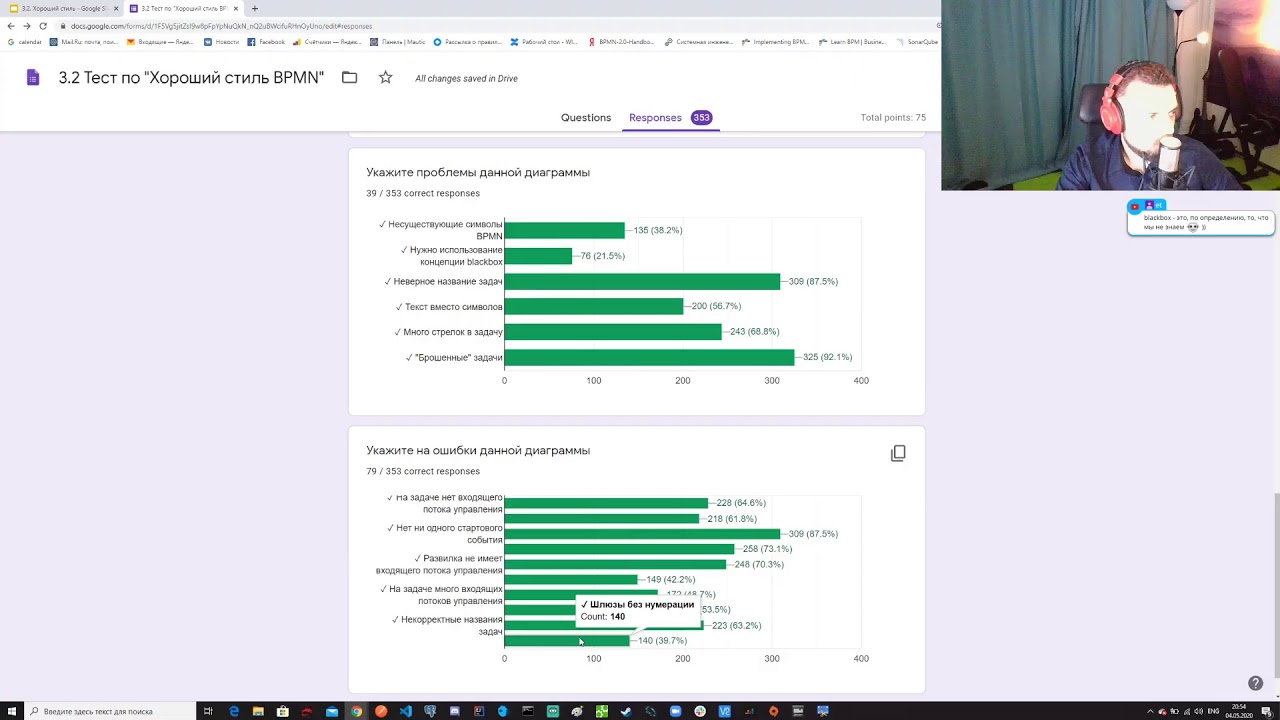1280x720 pixels.
Task: Open the SonarQube bookmark
Action: (917, 42)
